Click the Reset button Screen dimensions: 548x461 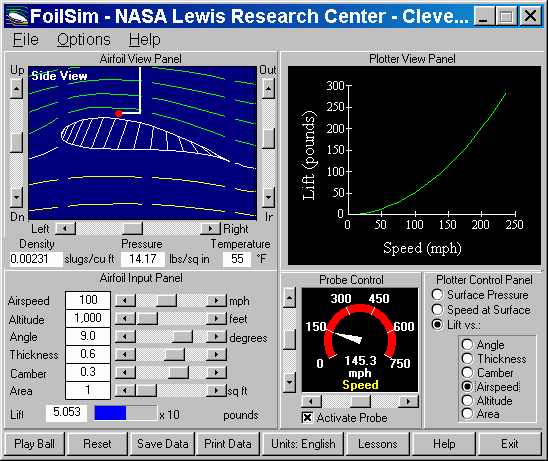(97, 444)
